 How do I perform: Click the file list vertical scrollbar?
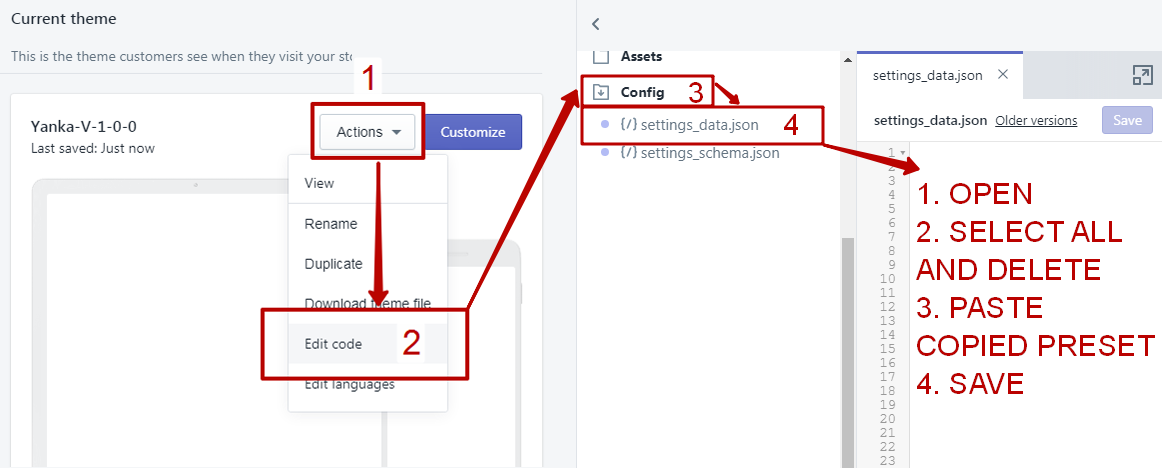(x=849, y=350)
